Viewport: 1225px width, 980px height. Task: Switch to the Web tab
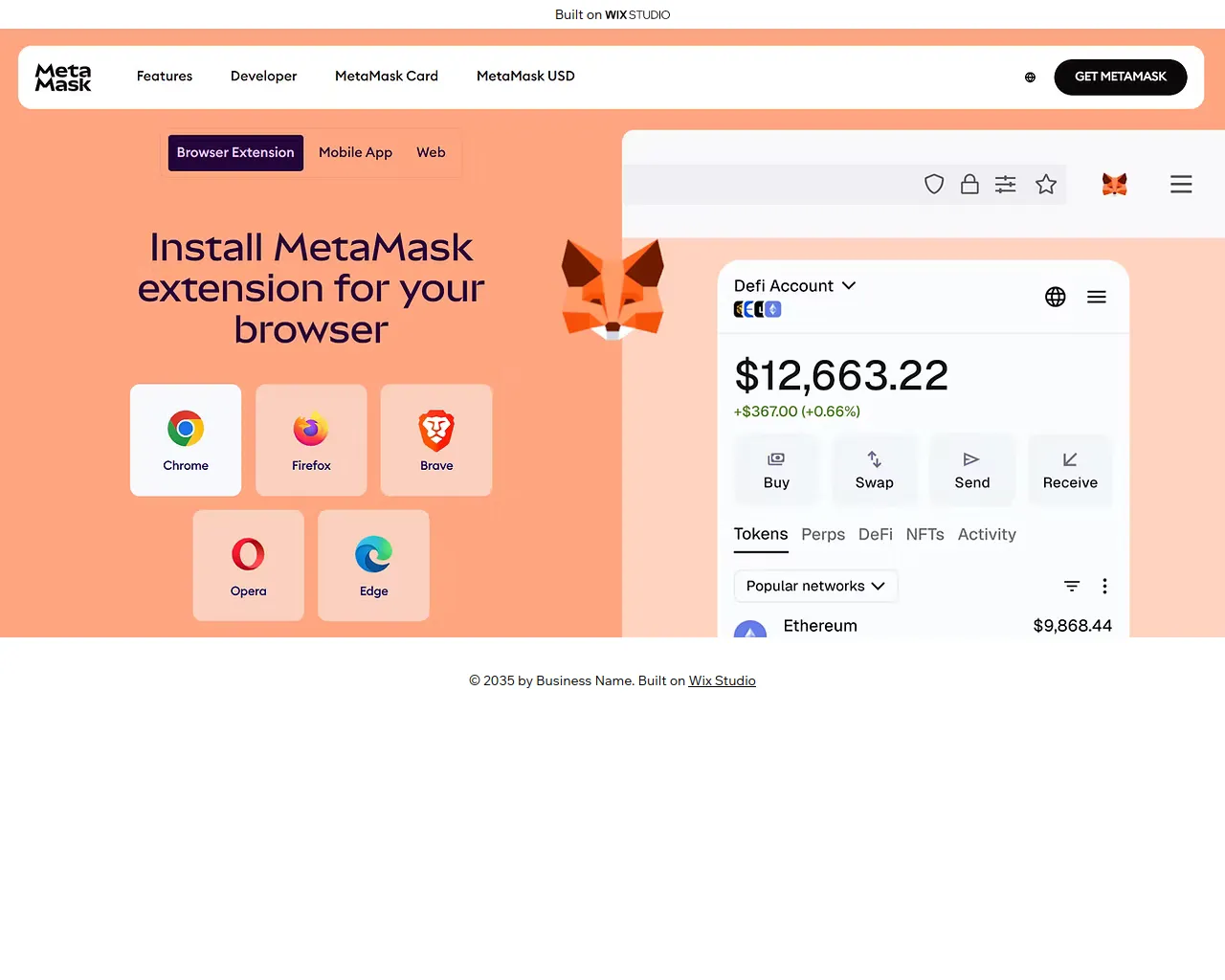click(x=431, y=153)
